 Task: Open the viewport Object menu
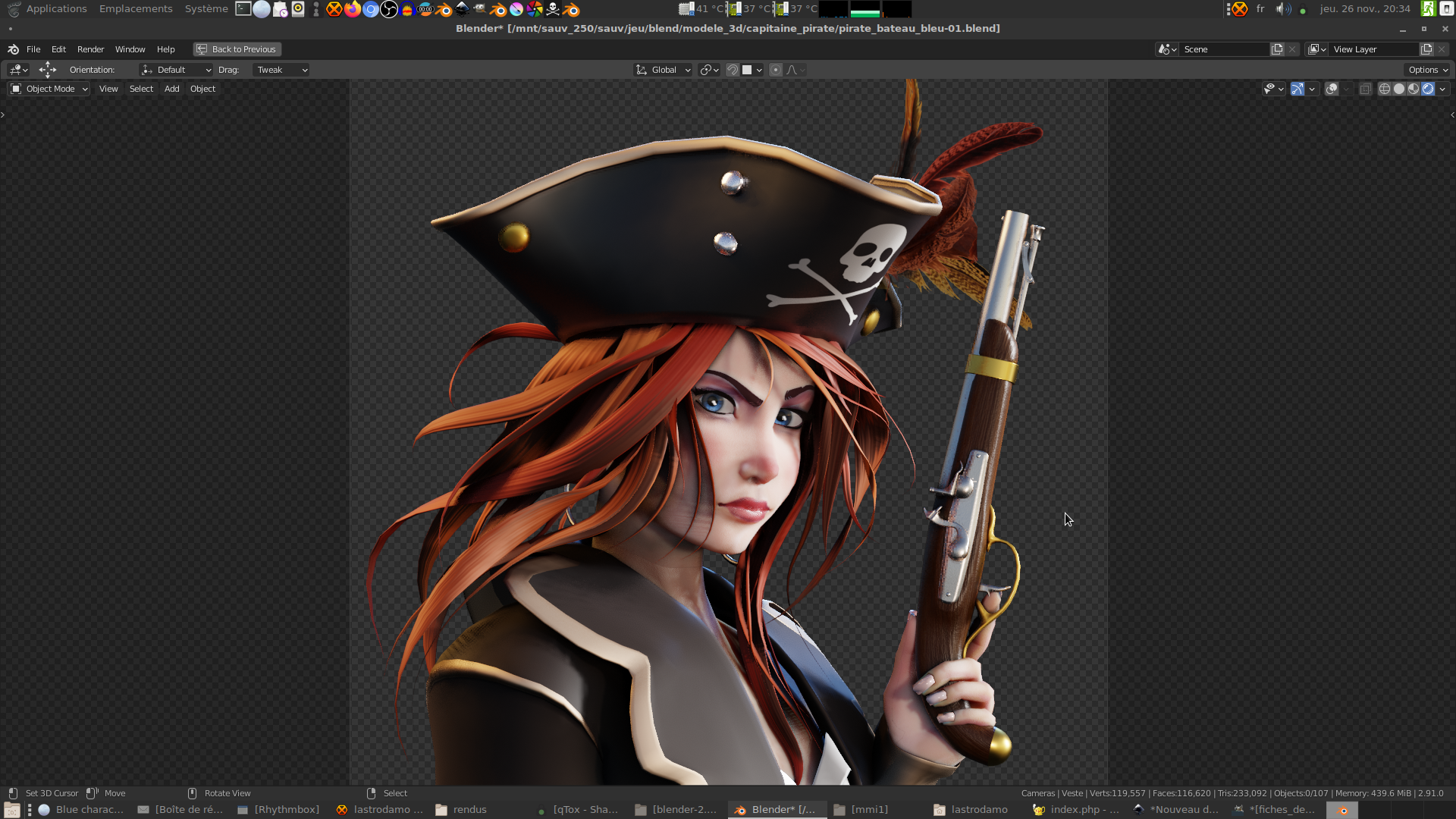(x=202, y=89)
